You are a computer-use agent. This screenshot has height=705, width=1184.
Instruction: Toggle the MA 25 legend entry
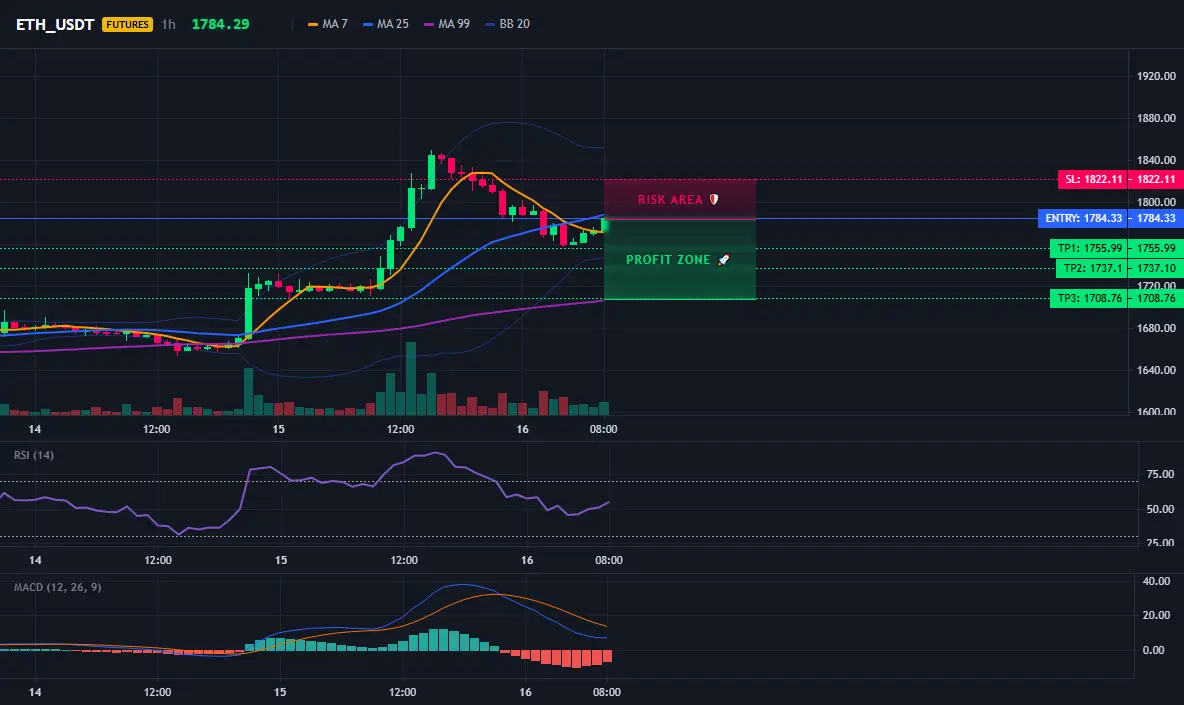point(385,24)
